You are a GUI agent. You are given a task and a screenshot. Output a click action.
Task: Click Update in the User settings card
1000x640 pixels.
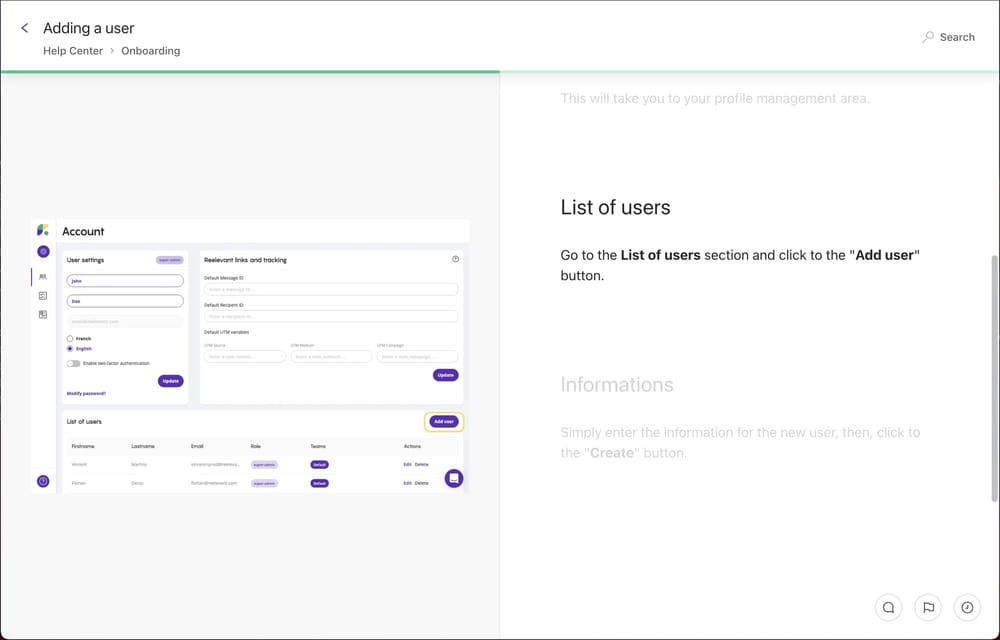click(170, 381)
